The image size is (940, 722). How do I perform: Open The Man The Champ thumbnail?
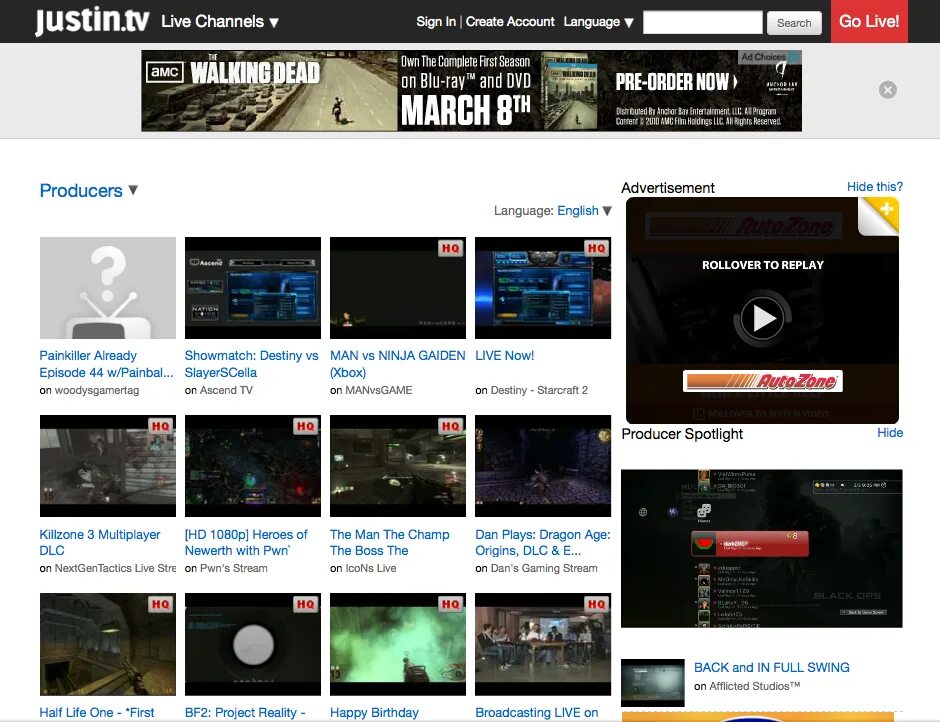[398, 466]
